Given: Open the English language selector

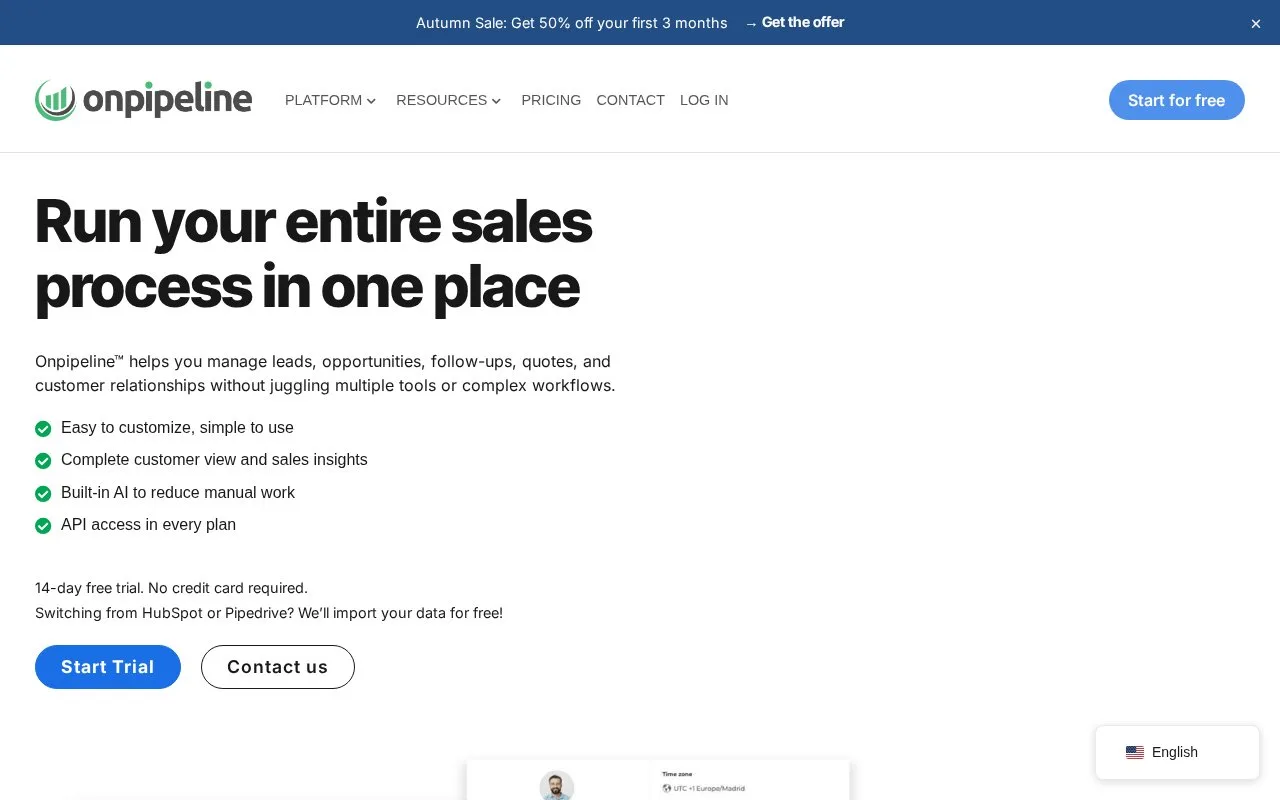Looking at the screenshot, I should click(x=1177, y=752).
